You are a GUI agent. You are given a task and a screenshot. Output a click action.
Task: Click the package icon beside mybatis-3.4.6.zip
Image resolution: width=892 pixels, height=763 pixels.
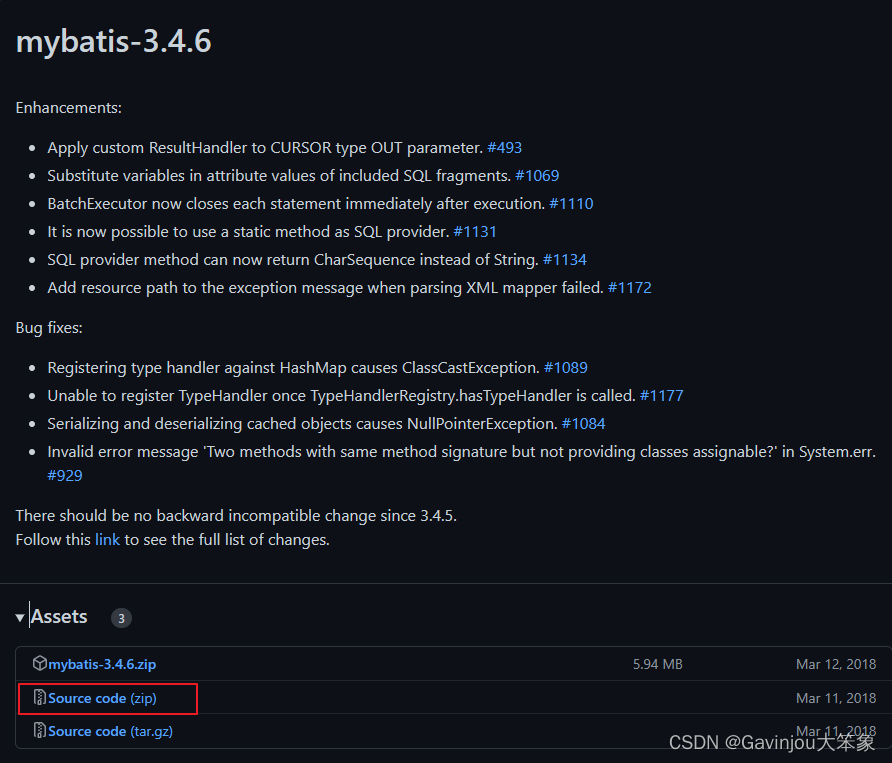(x=40, y=663)
